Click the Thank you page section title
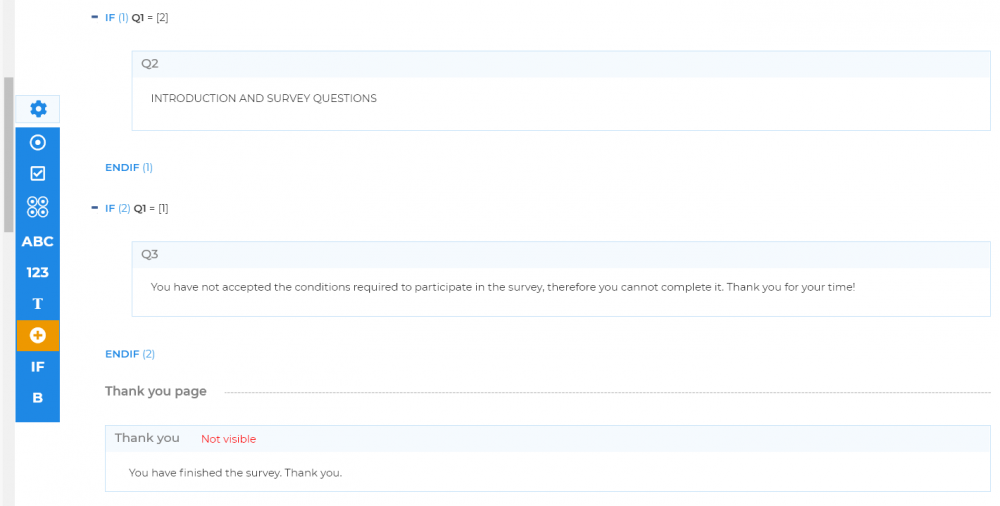 (156, 391)
